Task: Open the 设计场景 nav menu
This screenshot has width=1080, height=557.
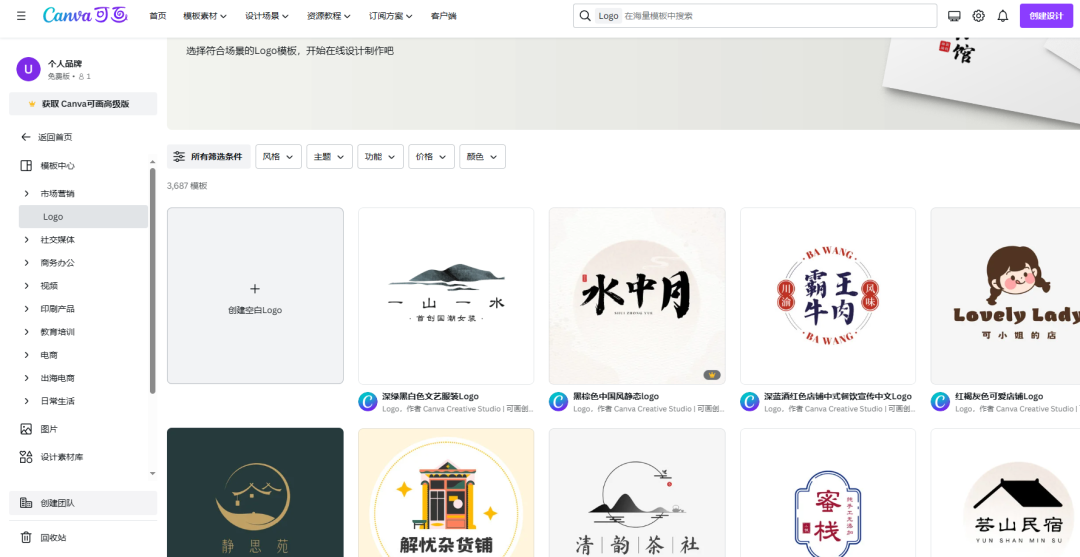Action: coord(267,16)
